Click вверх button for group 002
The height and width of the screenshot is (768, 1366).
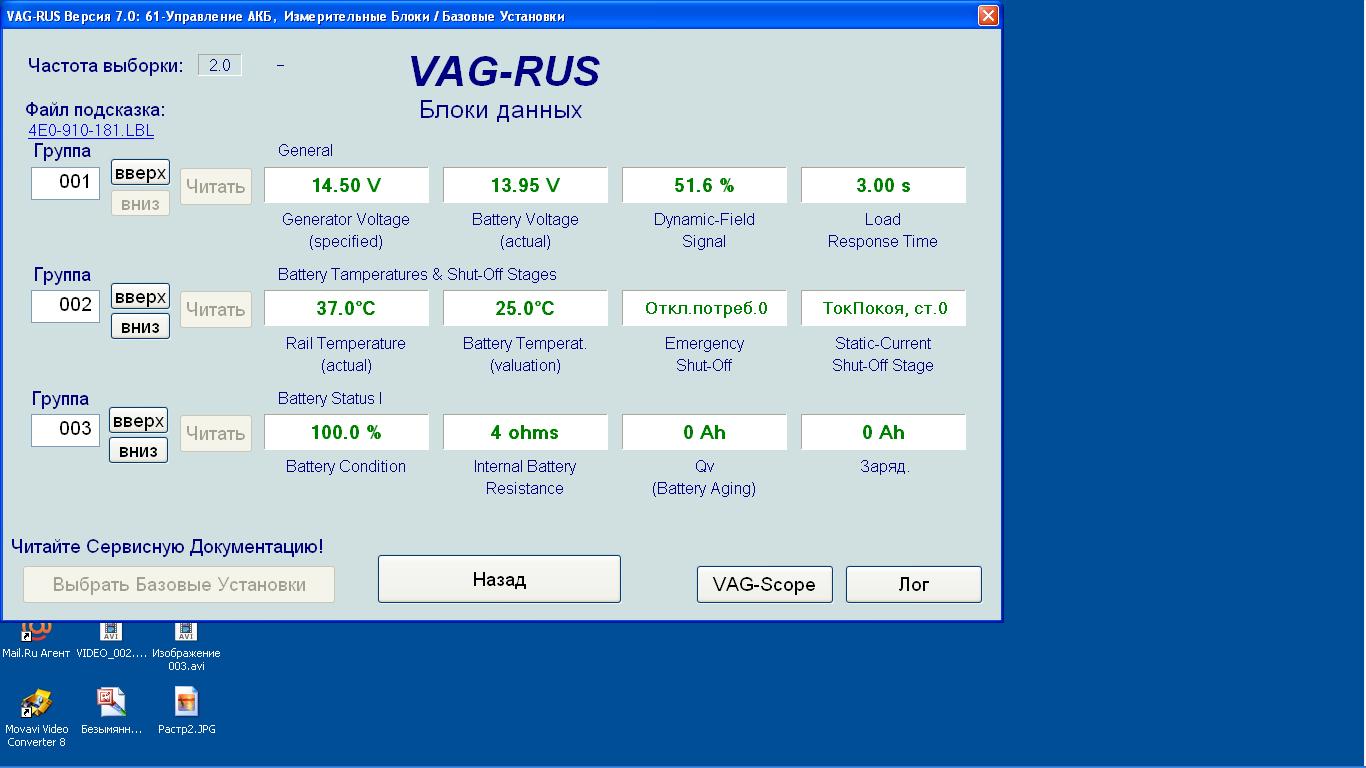pyautogui.click(x=140, y=297)
